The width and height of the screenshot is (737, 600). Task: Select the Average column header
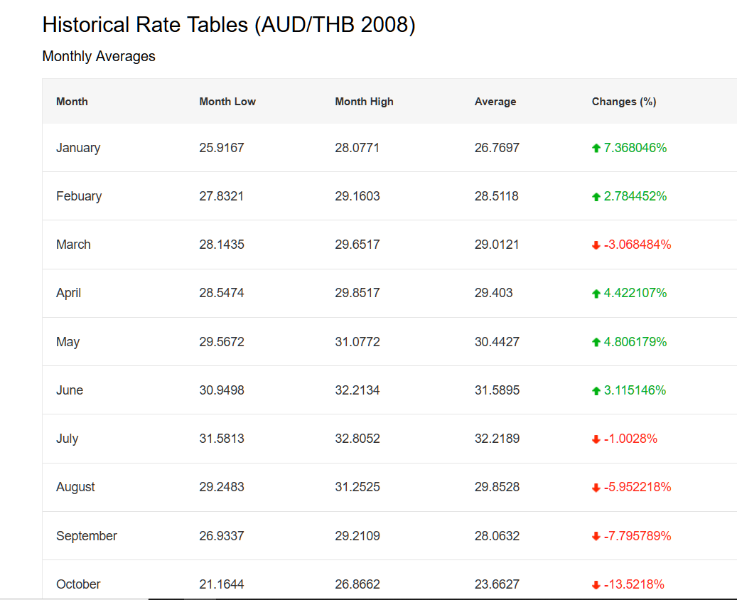coord(495,101)
